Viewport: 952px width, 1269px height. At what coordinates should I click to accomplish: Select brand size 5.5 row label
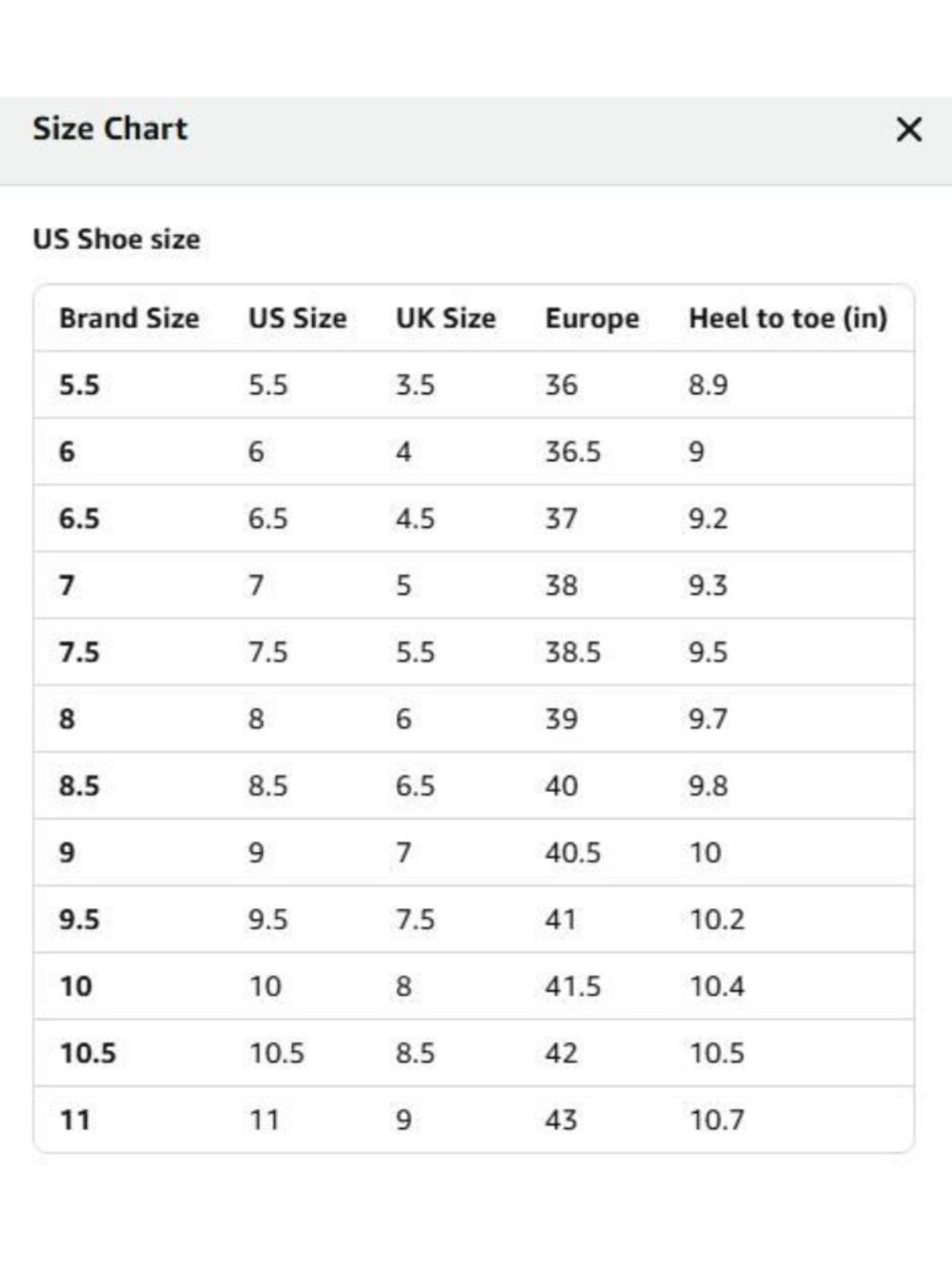79,386
